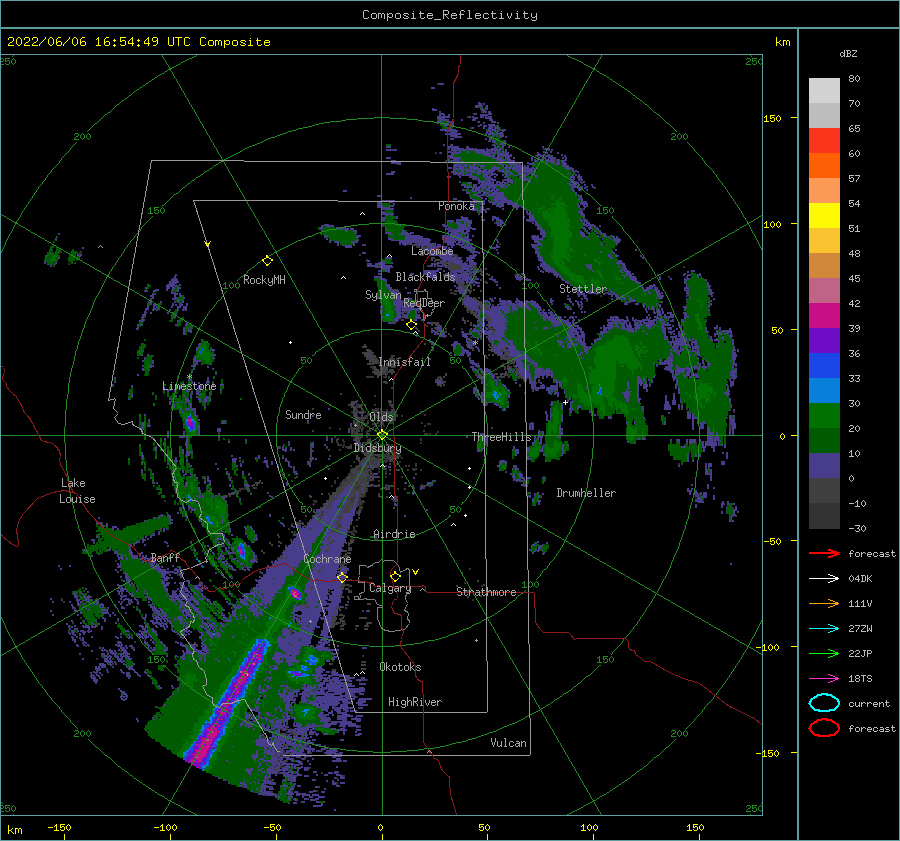Select the Lacombe label
Viewport: 900px width, 841px height.
coord(432,251)
